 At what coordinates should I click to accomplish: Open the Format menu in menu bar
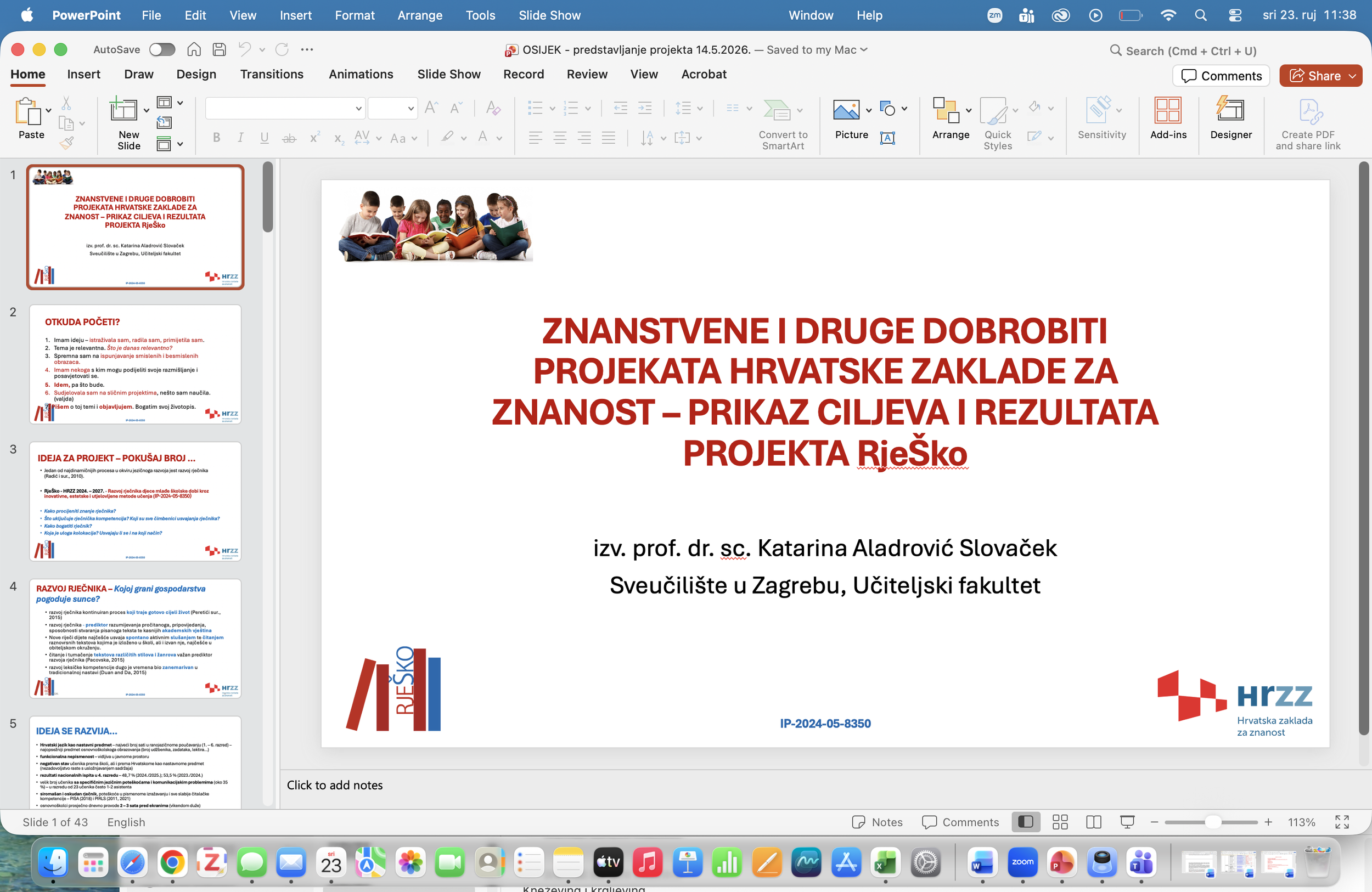coord(355,15)
